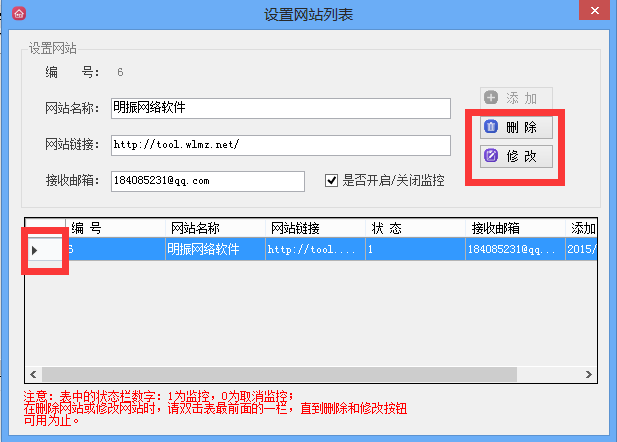Toggle 是否开启/关闭监控 checkbox
The height and width of the screenshot is (442, 617).
(331, 181)
